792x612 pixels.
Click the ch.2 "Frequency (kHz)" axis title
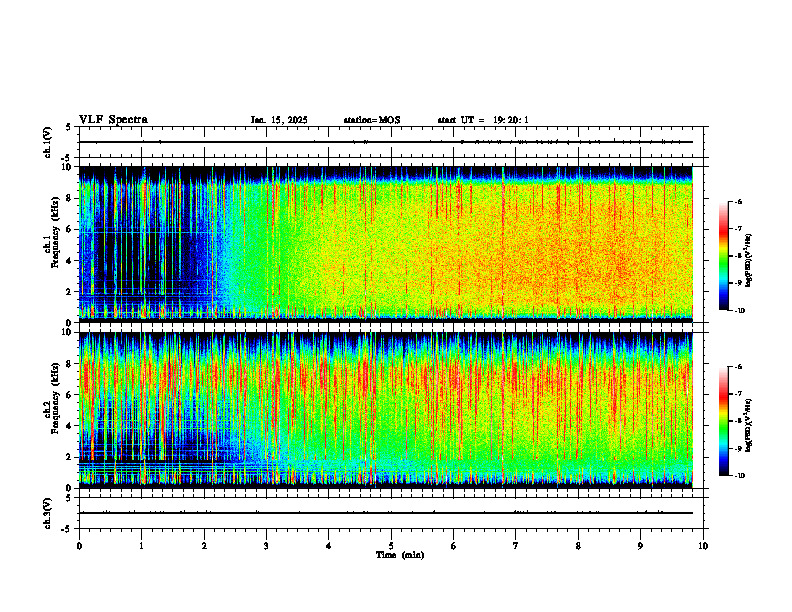coord(56,398)
